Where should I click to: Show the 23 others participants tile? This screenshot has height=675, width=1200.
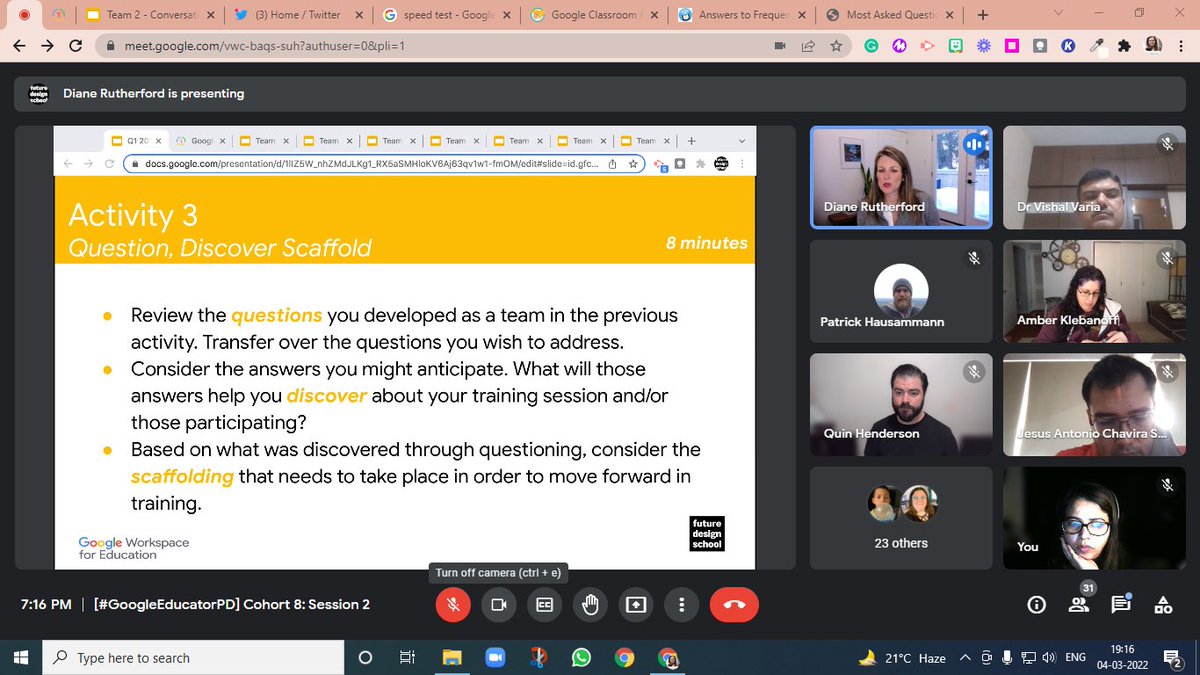click(899, 518)
